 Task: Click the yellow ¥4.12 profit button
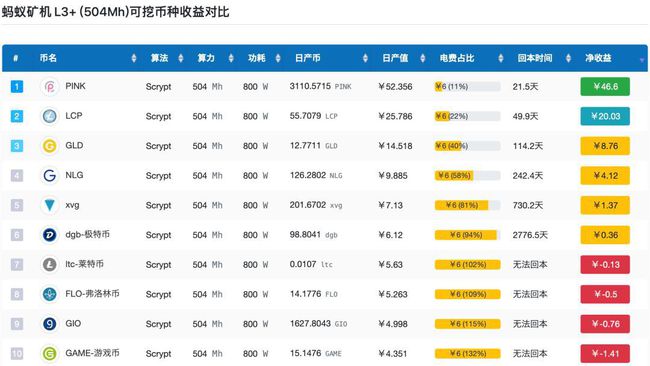[605, 175]
